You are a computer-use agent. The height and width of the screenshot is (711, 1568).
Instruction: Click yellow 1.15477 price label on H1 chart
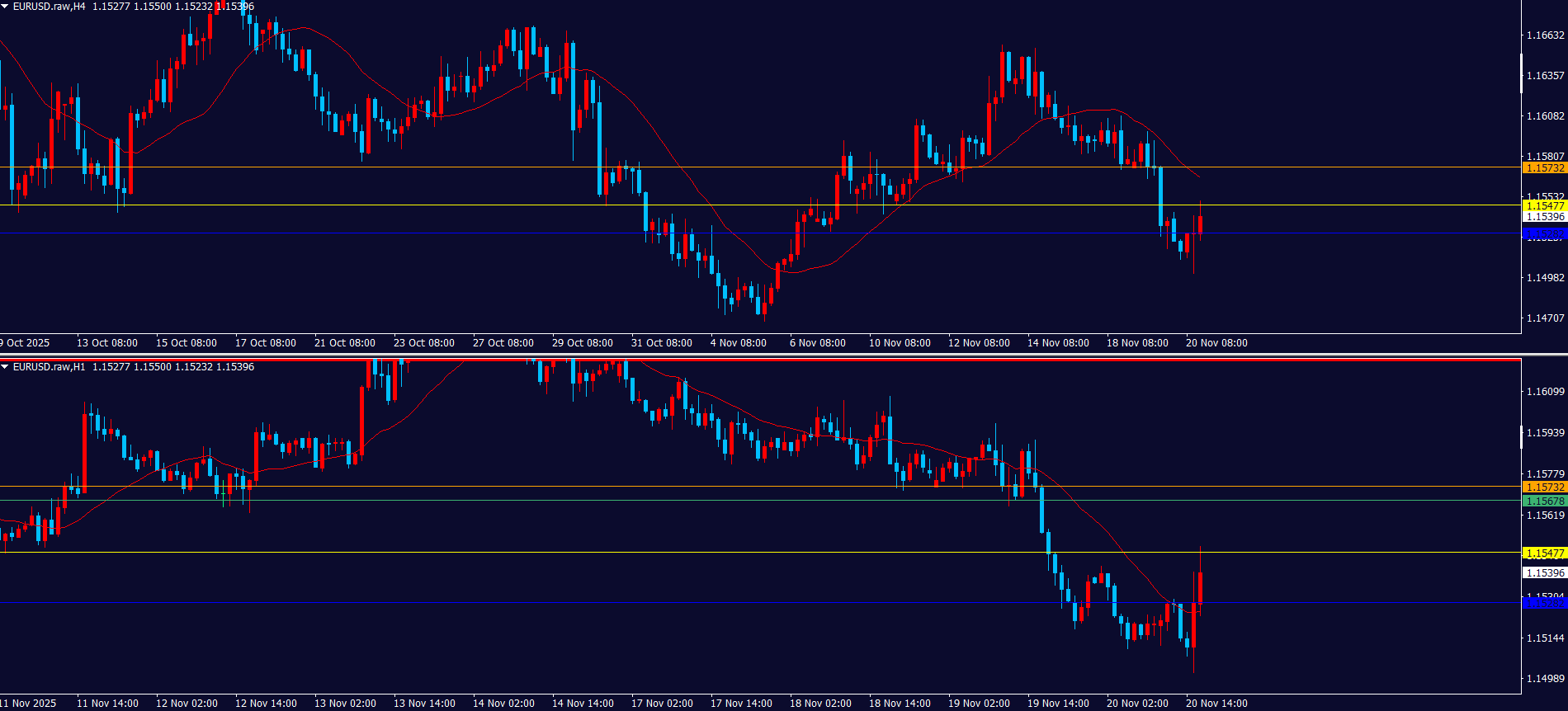(1544, 553)
